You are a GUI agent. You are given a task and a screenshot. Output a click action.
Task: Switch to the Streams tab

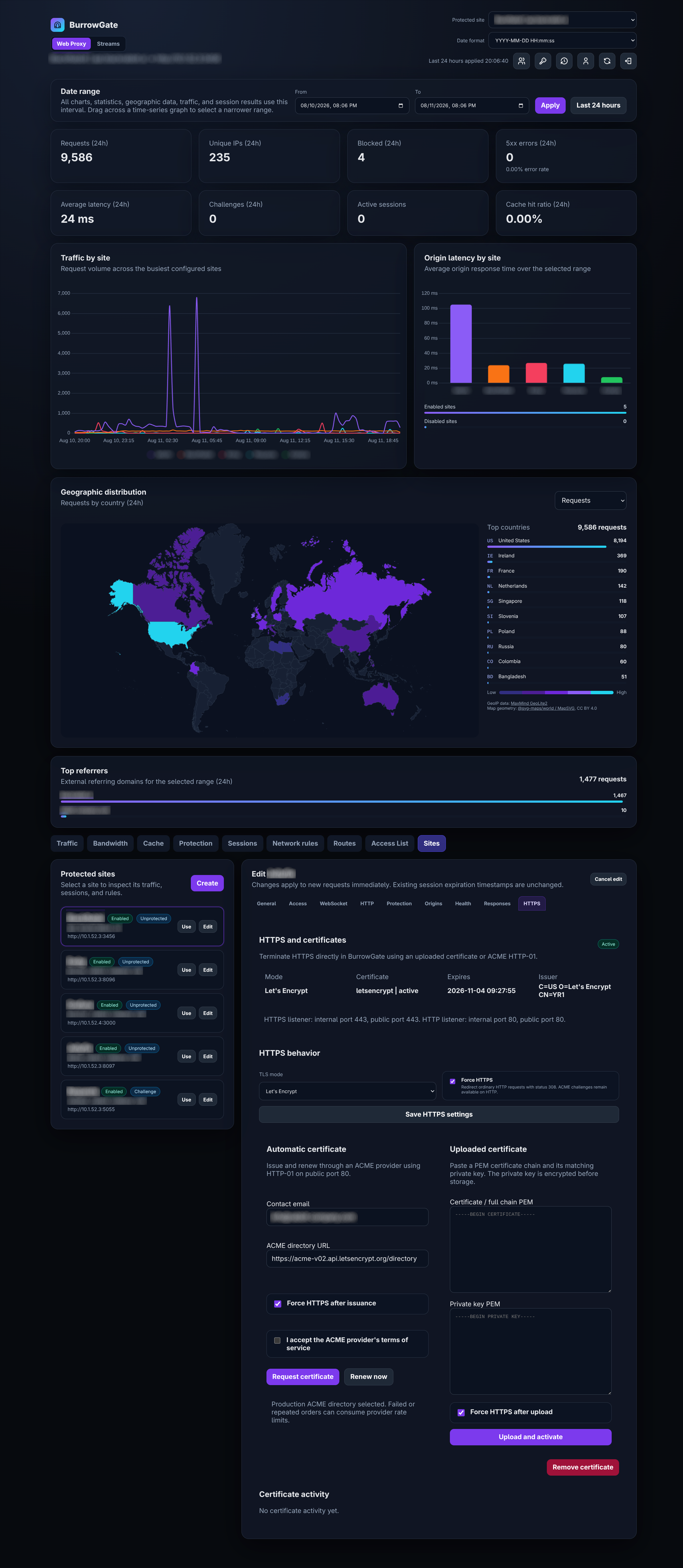coord(108,44)
